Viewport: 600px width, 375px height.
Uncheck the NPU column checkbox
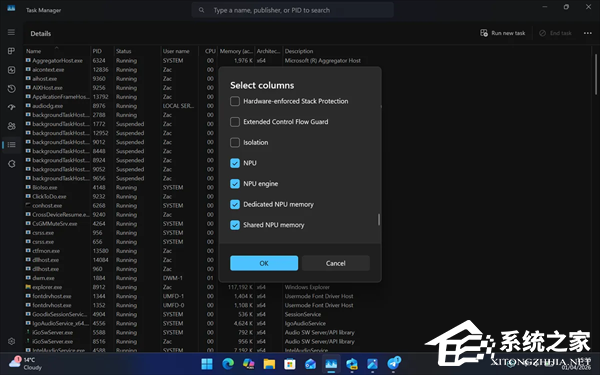tap(235, 163)
